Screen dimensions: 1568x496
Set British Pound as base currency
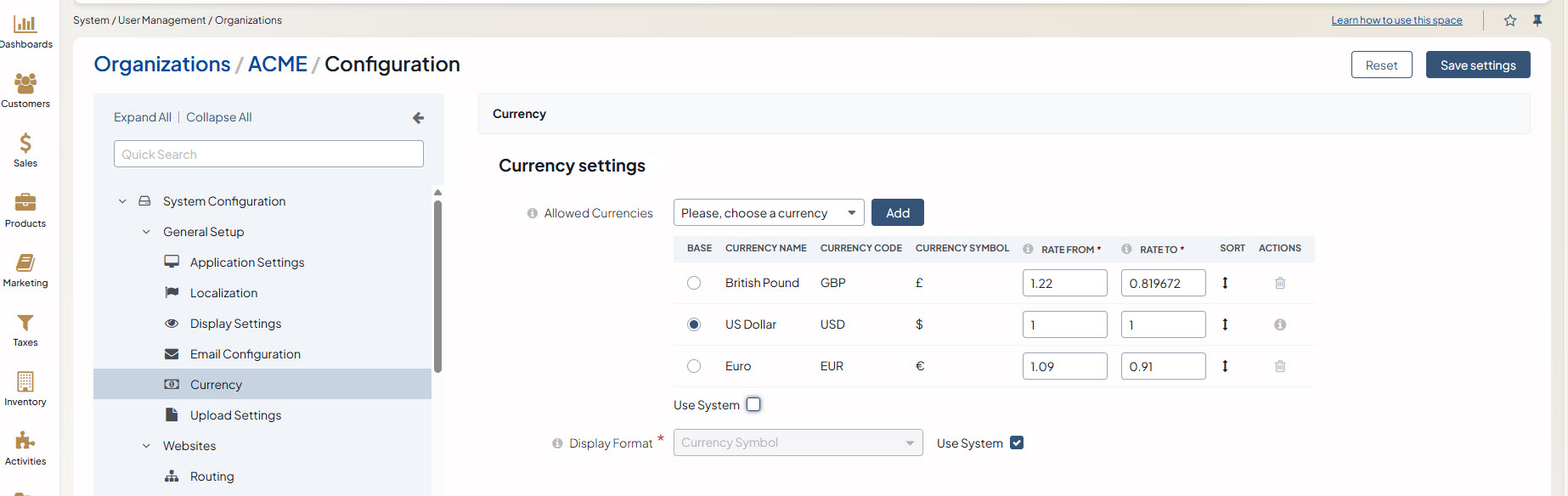click(x=694, y=283)
